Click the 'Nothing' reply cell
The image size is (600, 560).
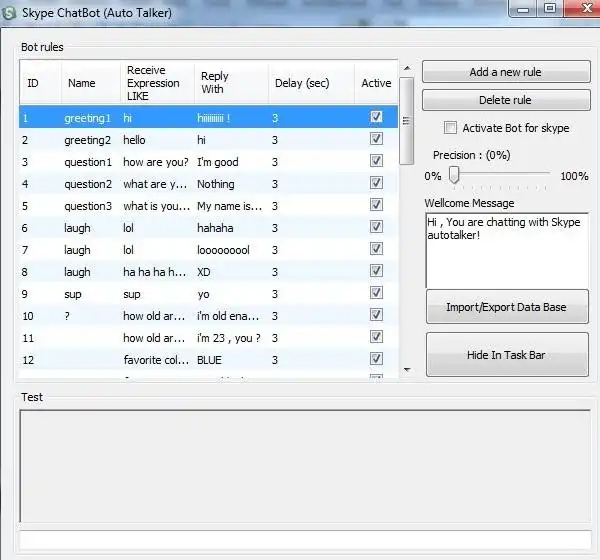(216, 184)
